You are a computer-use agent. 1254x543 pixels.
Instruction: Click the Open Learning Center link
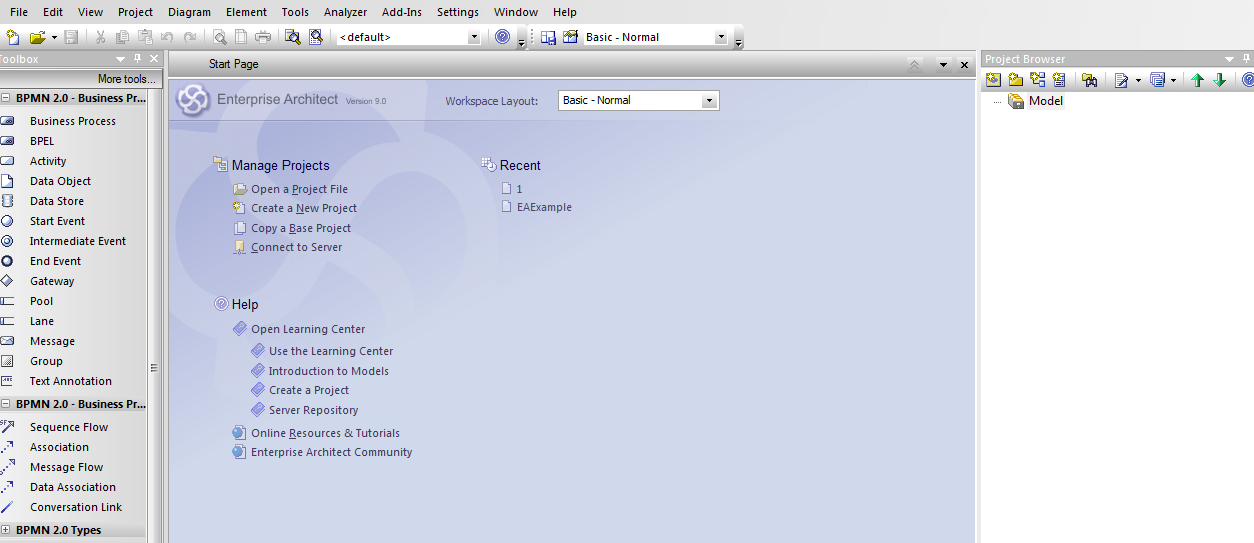(x=308, y=329)
